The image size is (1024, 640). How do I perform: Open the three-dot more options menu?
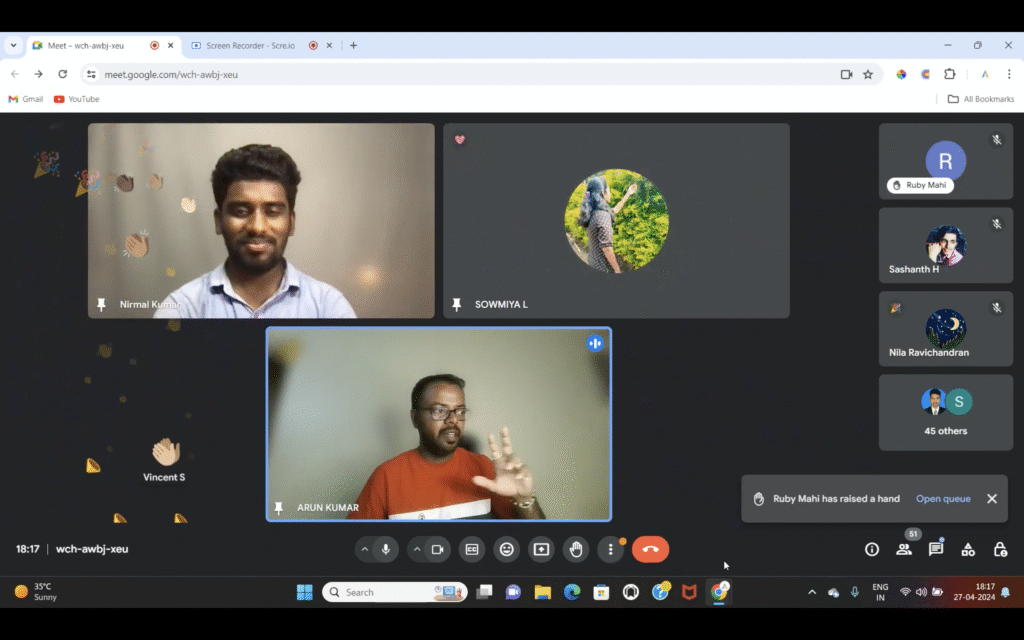point(610,549)
